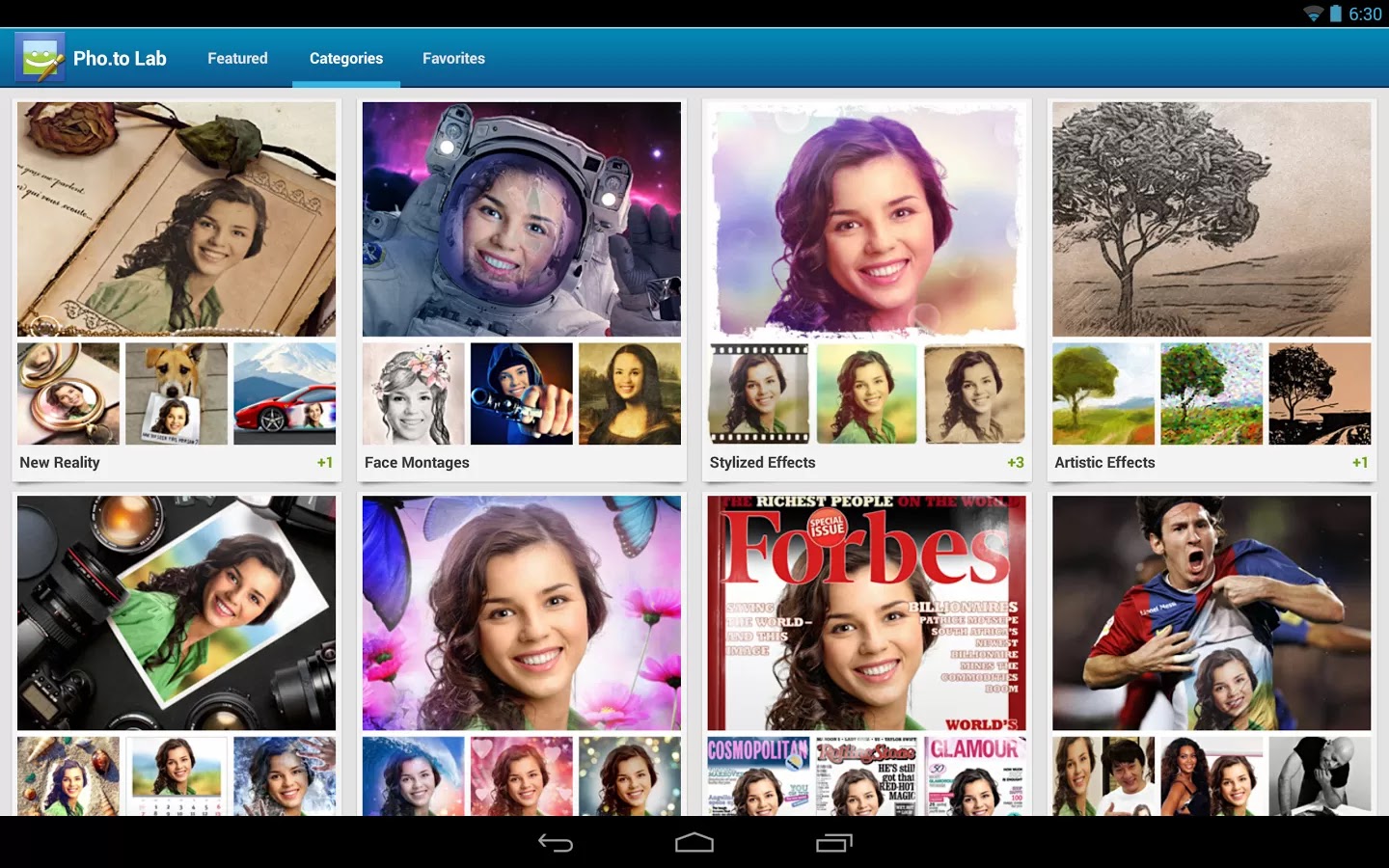Tap the Pho.to Lab app logo icon
Screen dimensions: 1389x868
40,57
